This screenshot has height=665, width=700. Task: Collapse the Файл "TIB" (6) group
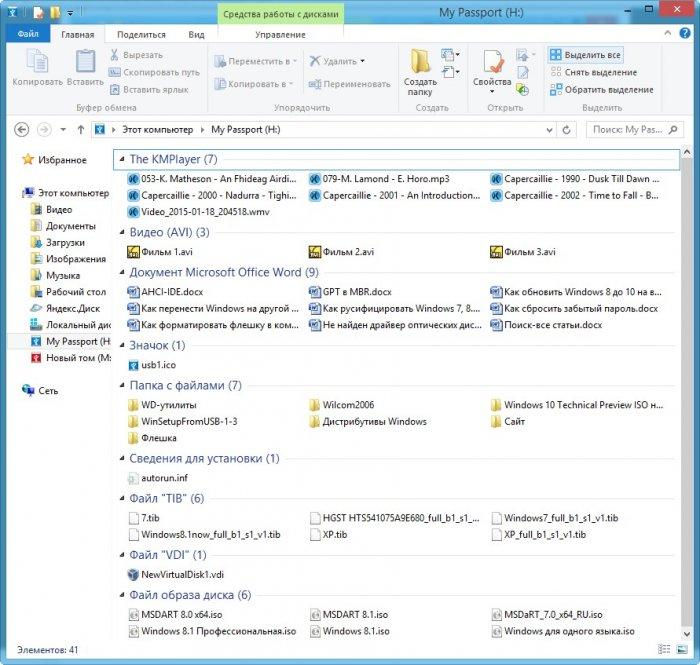click(121, 498)
